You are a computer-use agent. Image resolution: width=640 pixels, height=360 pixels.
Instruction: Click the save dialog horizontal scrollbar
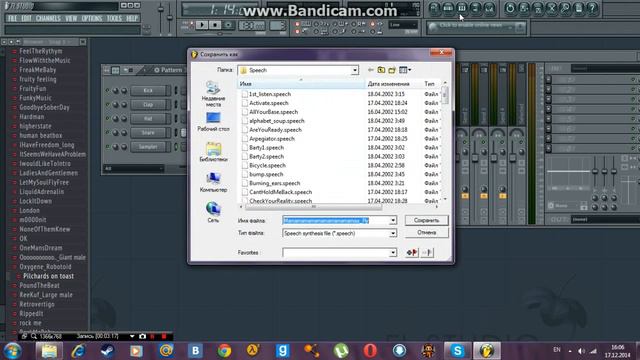pyautogui.click(x=313, y=207)
